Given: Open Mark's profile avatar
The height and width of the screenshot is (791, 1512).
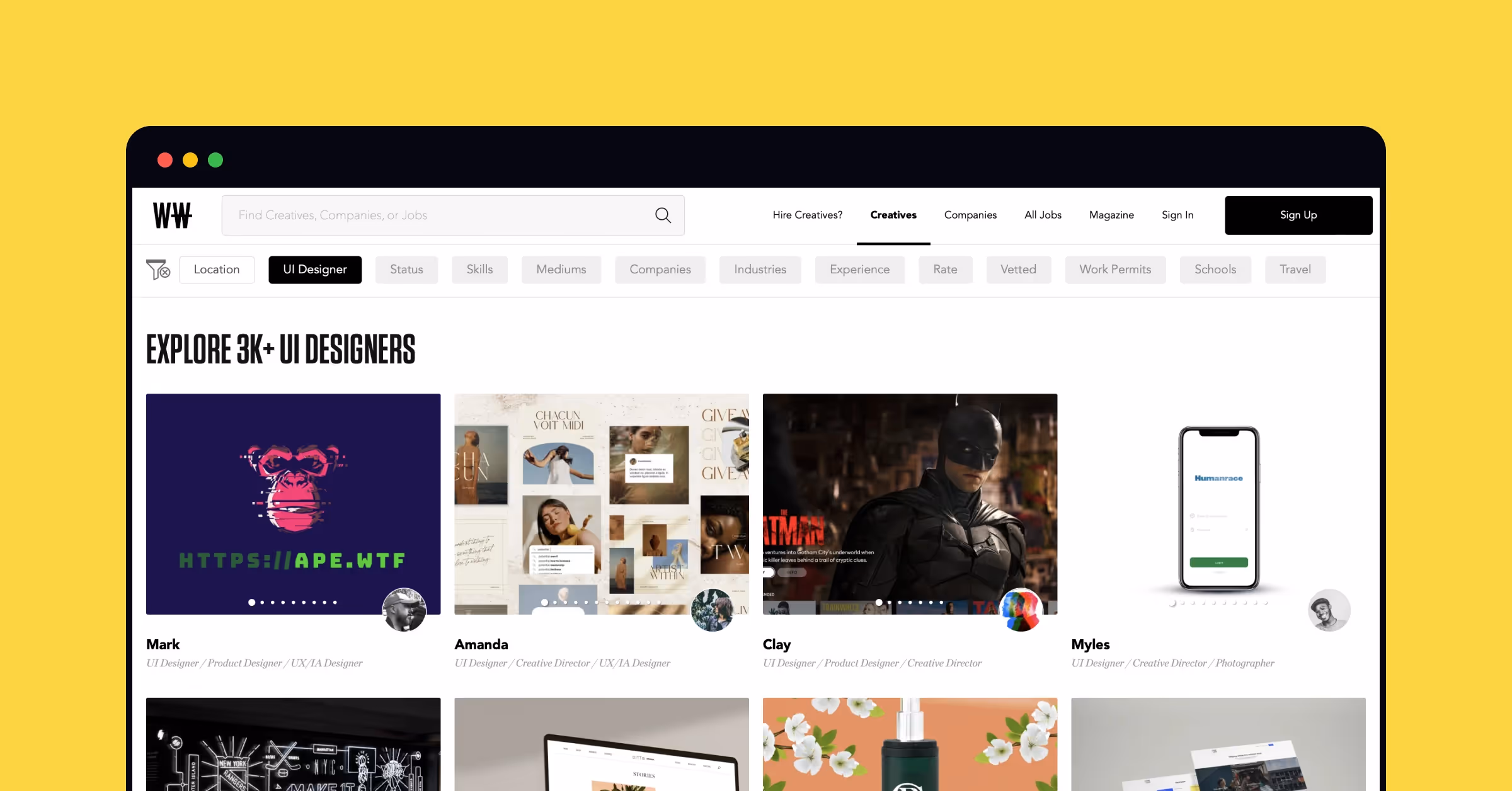Looking at the screenshot, I should (x=404, y=610).
